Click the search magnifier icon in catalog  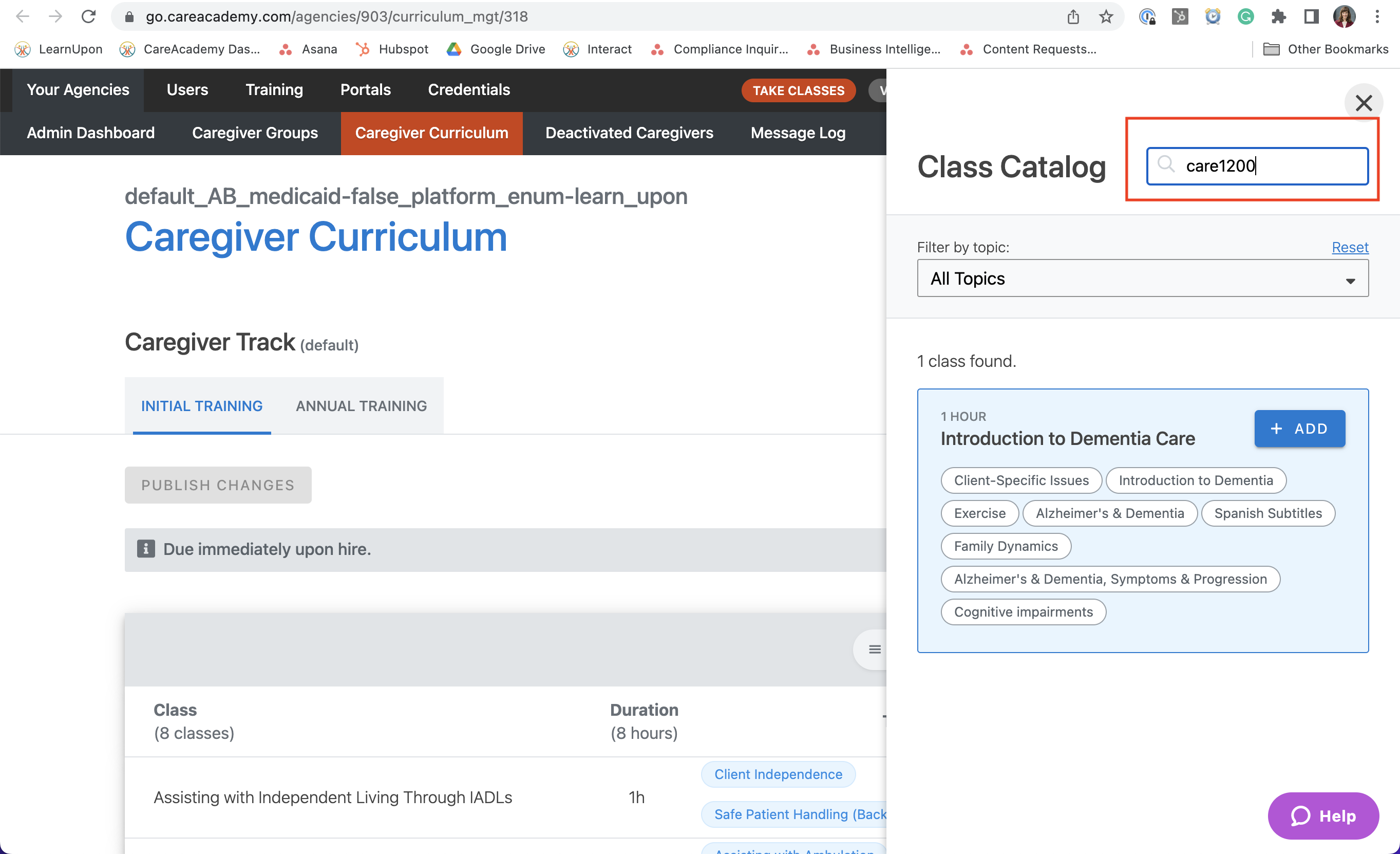pyautogui.click(x=1165, y=164)
